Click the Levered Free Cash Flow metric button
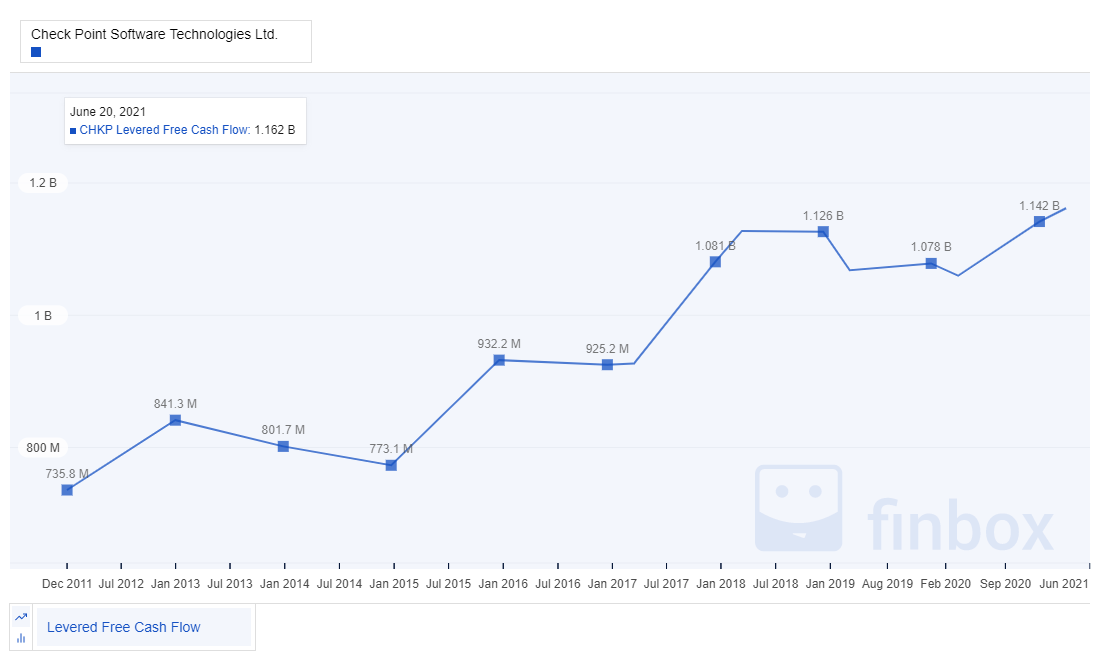The image size is (1100, 661). click(142, 627)
